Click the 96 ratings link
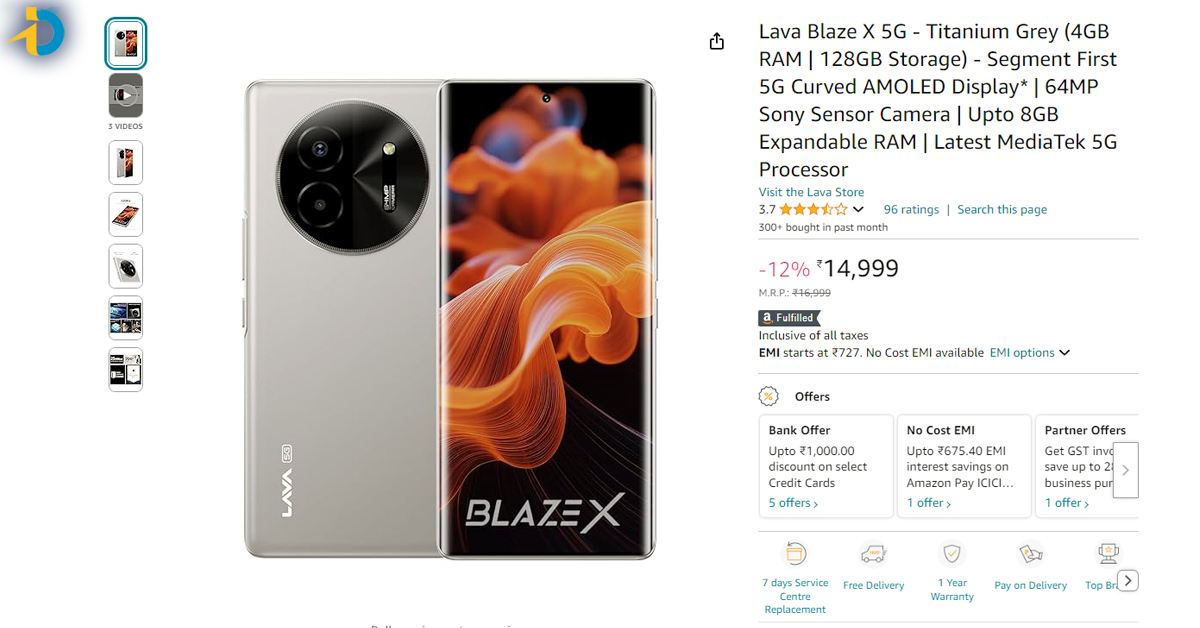The width and height of the screenshot is (1200, 628). pos(910,209)
